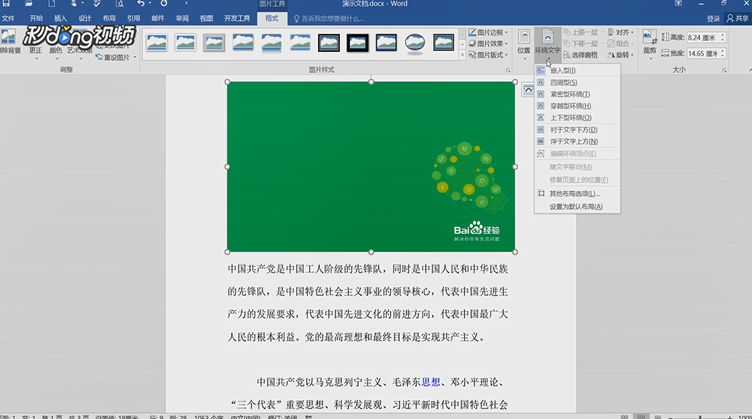Switch to the Mailings (邮件) tab
Screen dimensions: 752x419
[x=158, y=18]
